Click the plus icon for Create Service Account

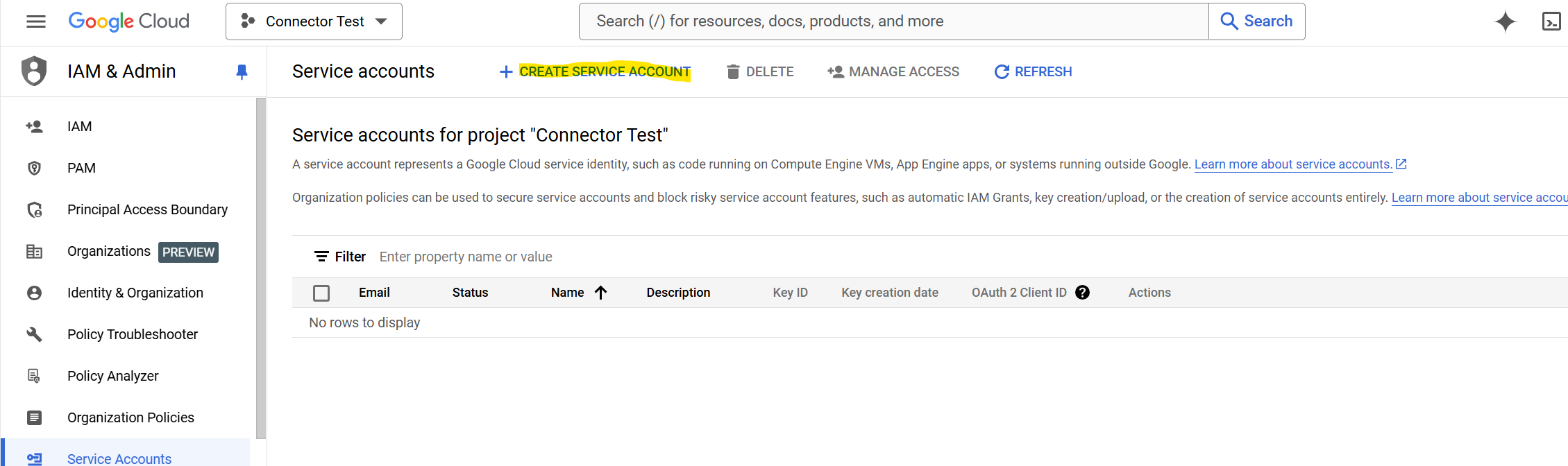pos(506,71)
